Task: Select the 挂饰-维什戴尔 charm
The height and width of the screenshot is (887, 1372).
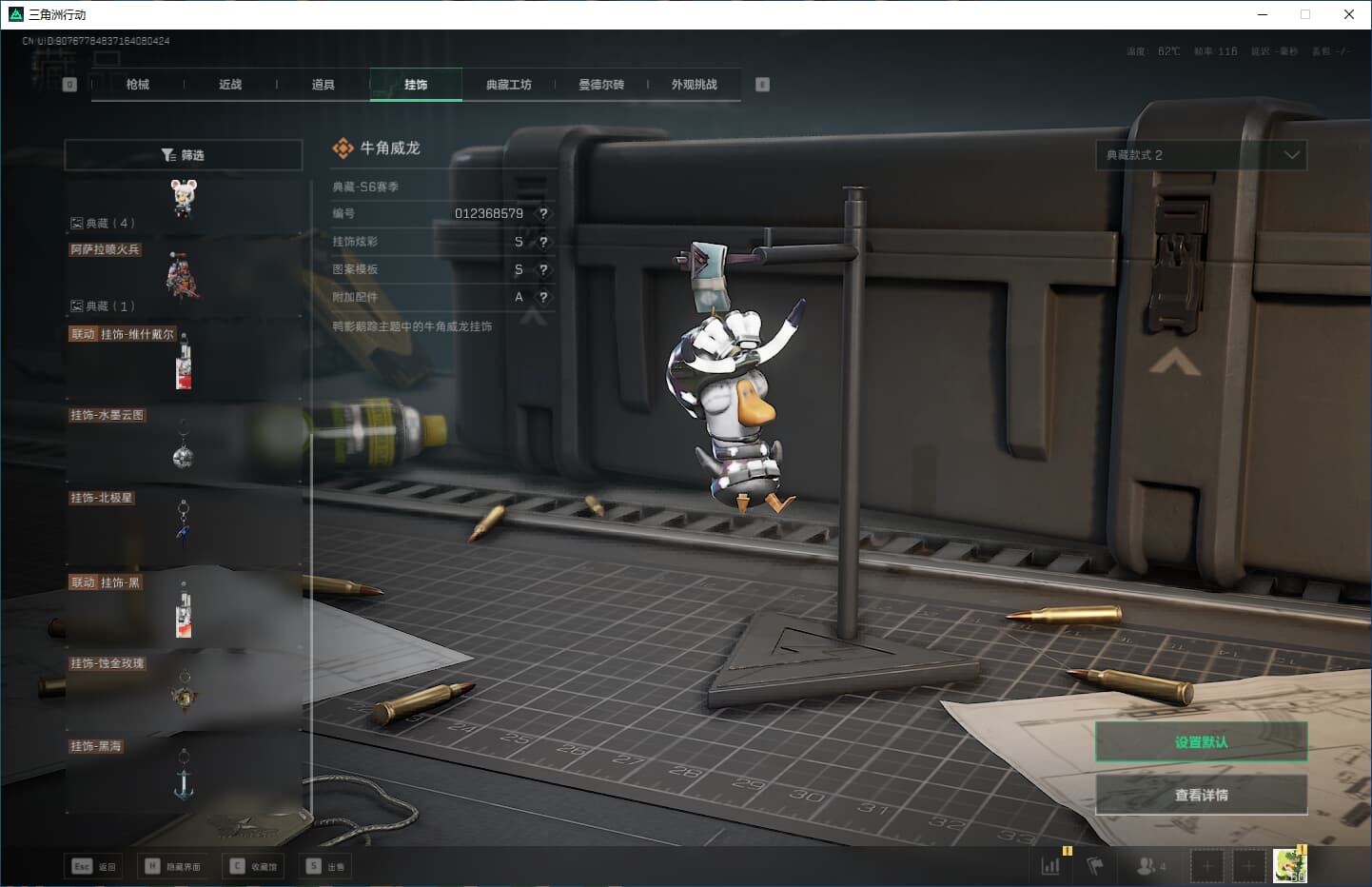Action: [183, 361]
